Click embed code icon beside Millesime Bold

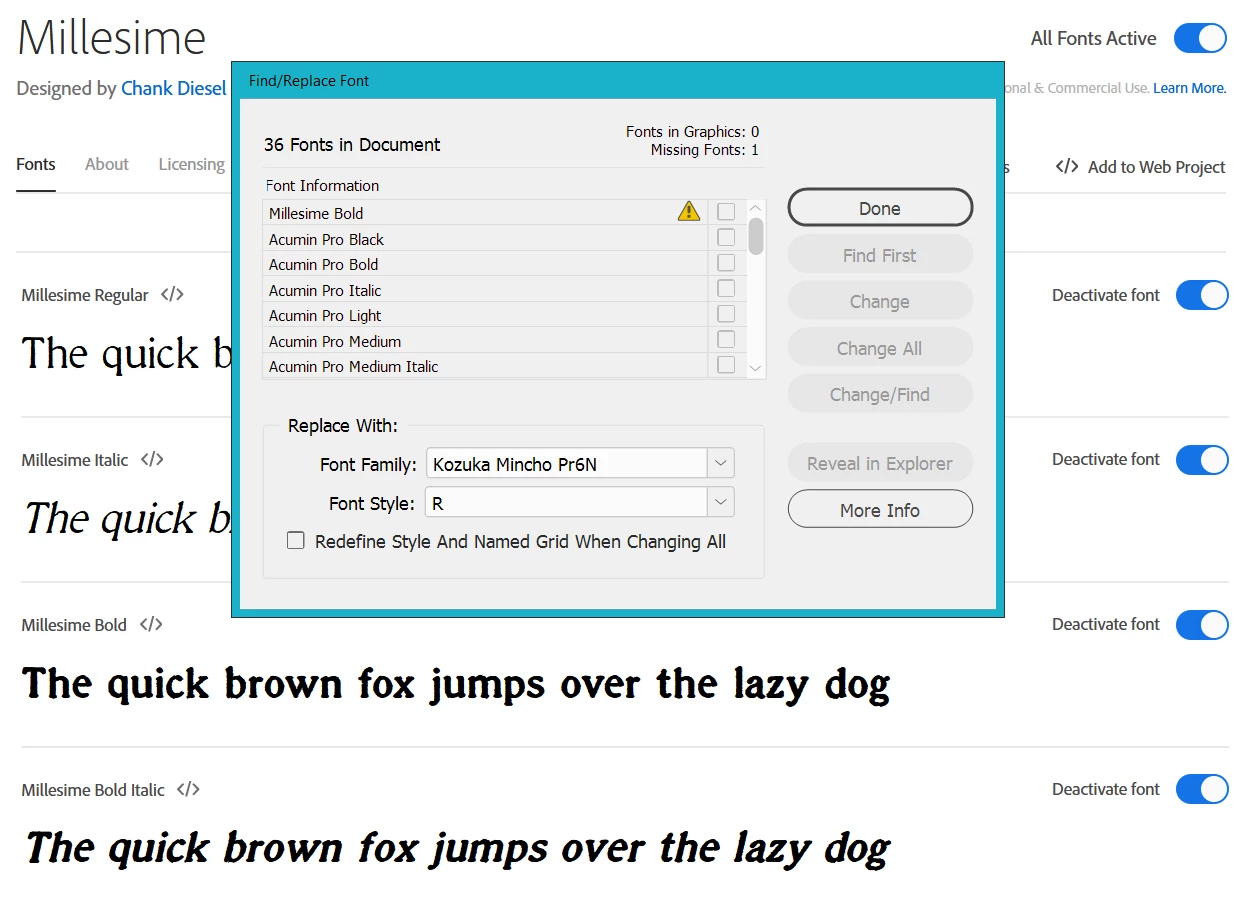(x=151, y=625)
